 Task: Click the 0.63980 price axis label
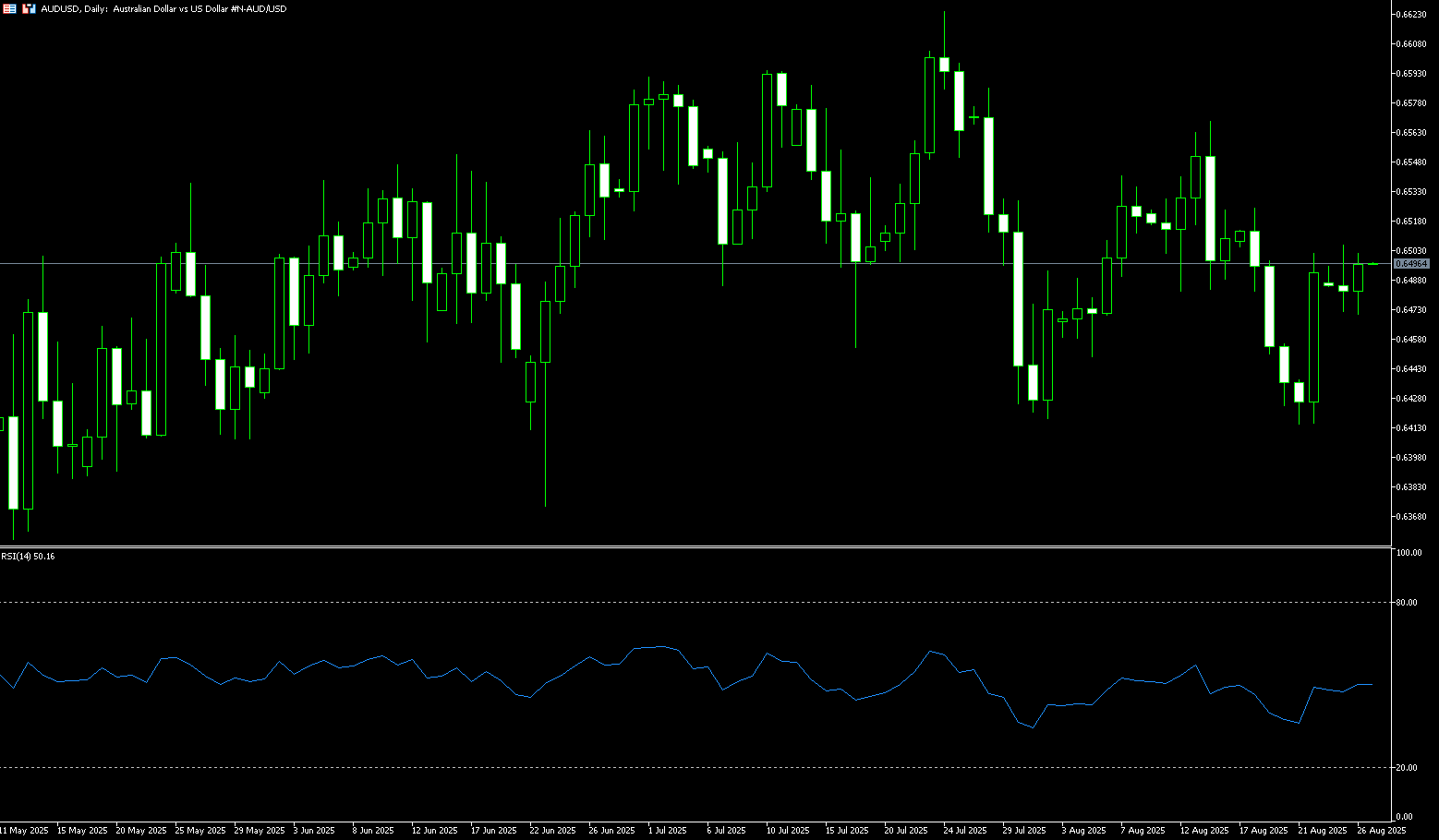1412,458
